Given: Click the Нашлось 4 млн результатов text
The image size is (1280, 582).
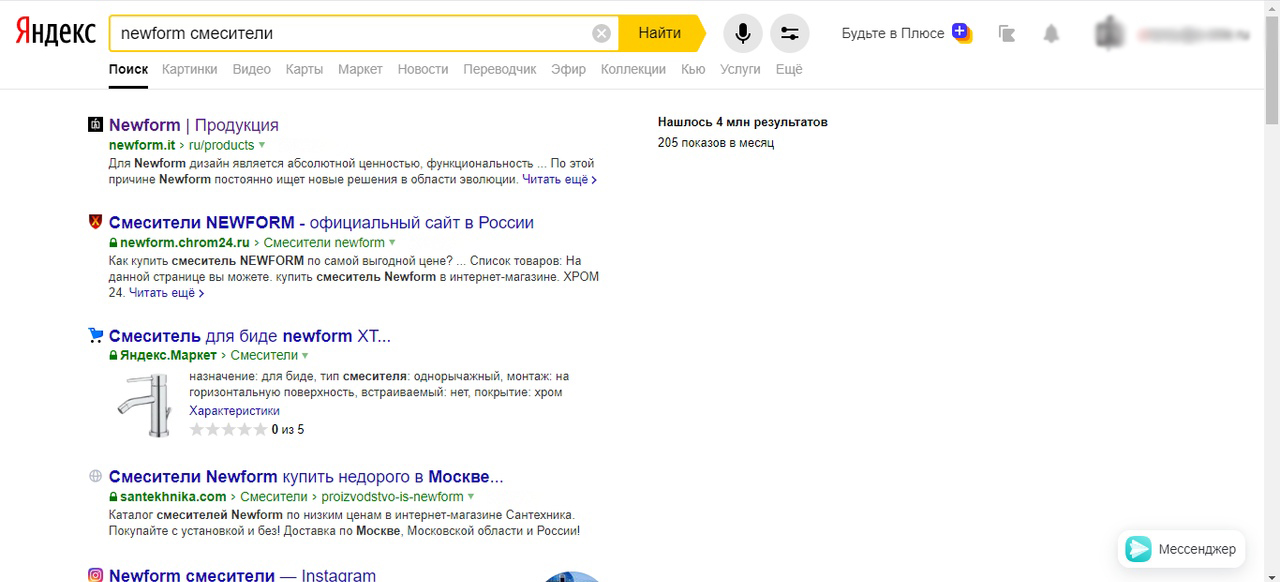Looking at the screenshot, I should point(743,122).
